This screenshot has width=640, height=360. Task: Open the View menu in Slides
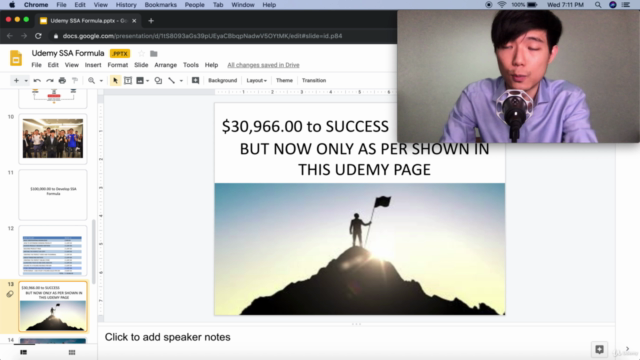[x=71, y=65]
